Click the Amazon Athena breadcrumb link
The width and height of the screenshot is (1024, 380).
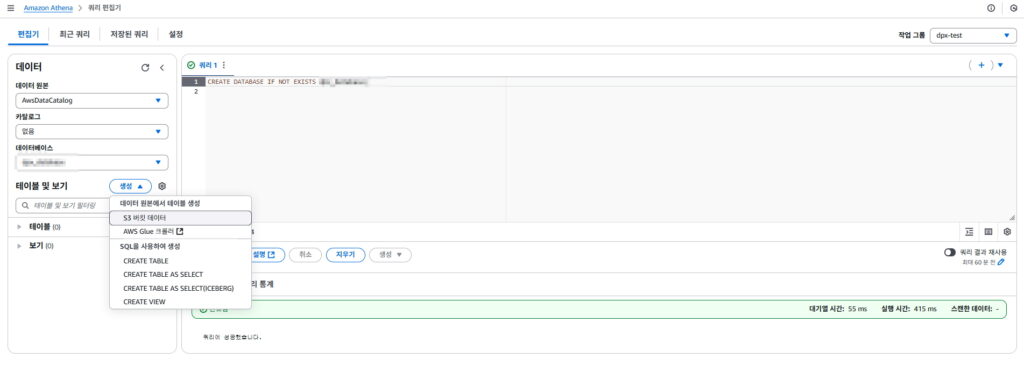click(49, 8)
